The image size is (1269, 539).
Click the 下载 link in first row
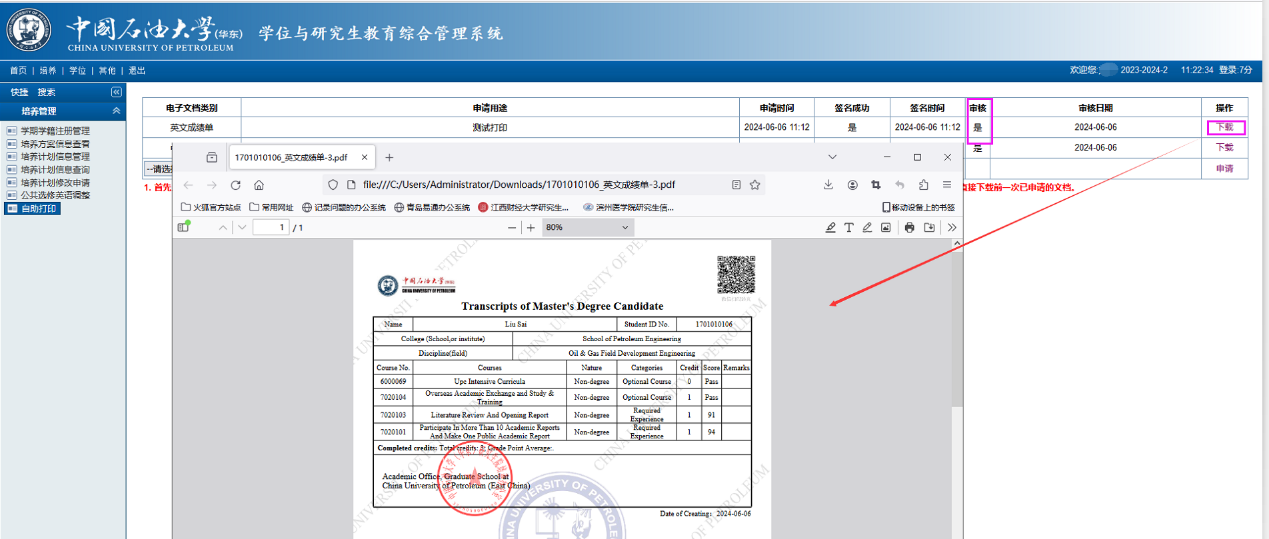point(1225,127)
